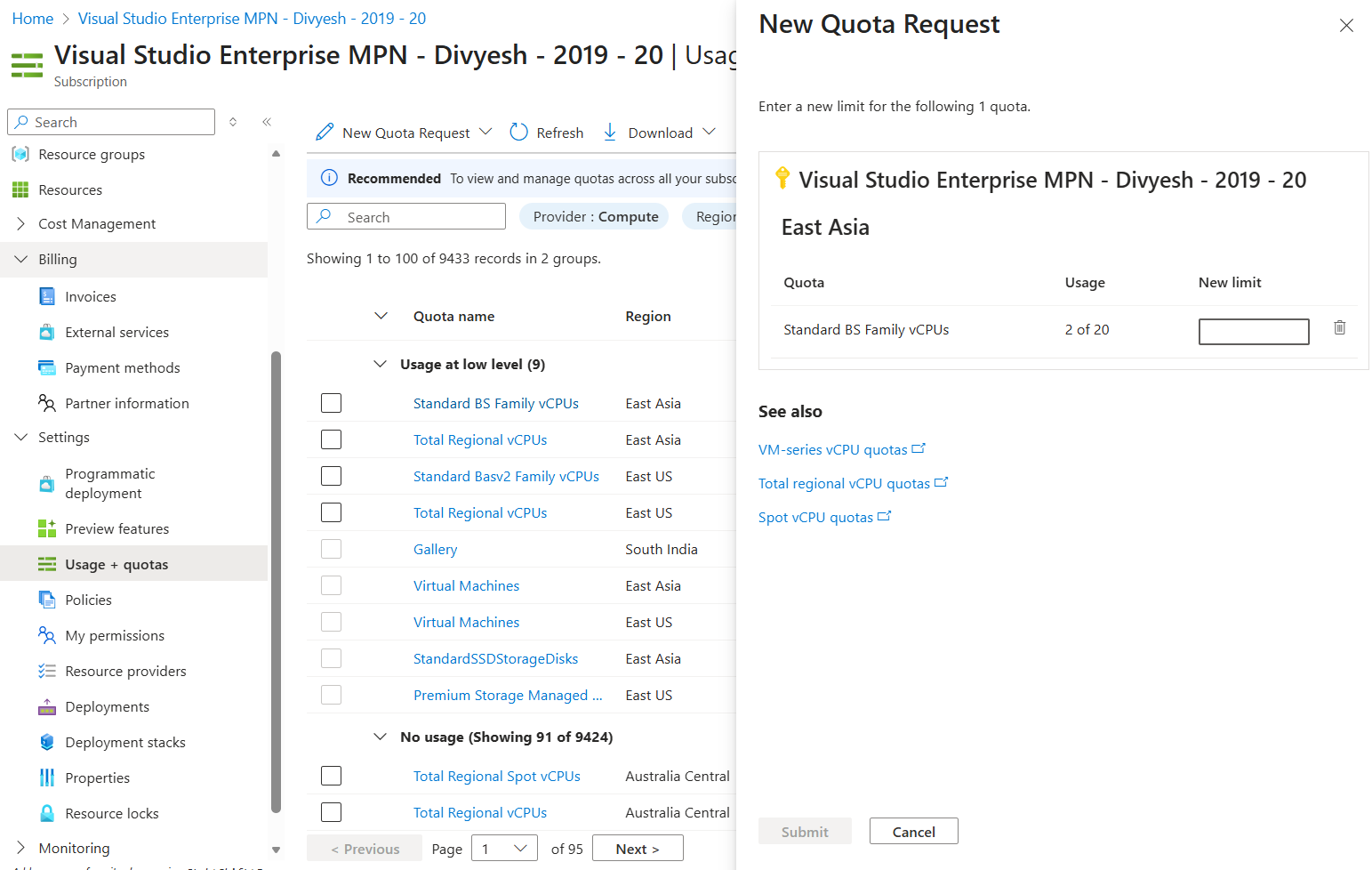
Task: Click the Partner information people icon
Action: [47, 403]
